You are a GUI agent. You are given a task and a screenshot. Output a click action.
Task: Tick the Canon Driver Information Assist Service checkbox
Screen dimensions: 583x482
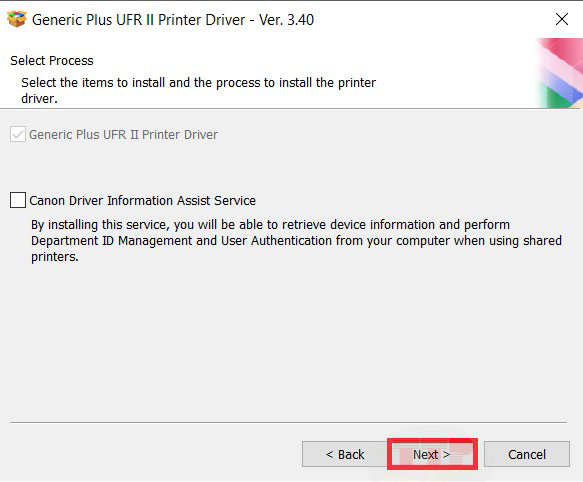tap(18, 200)
